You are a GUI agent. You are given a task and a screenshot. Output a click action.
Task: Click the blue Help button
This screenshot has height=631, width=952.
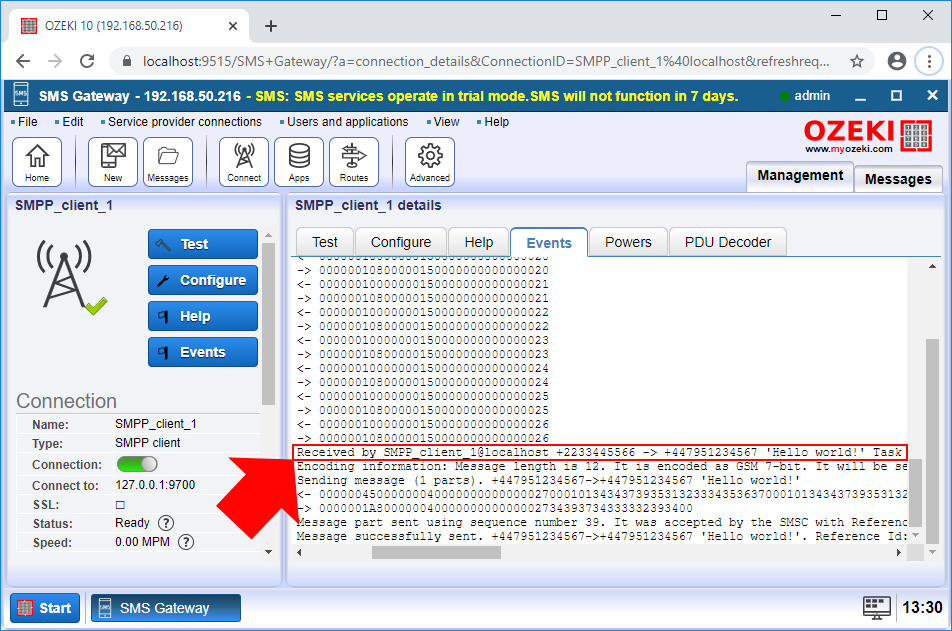(x=203, y=316)
